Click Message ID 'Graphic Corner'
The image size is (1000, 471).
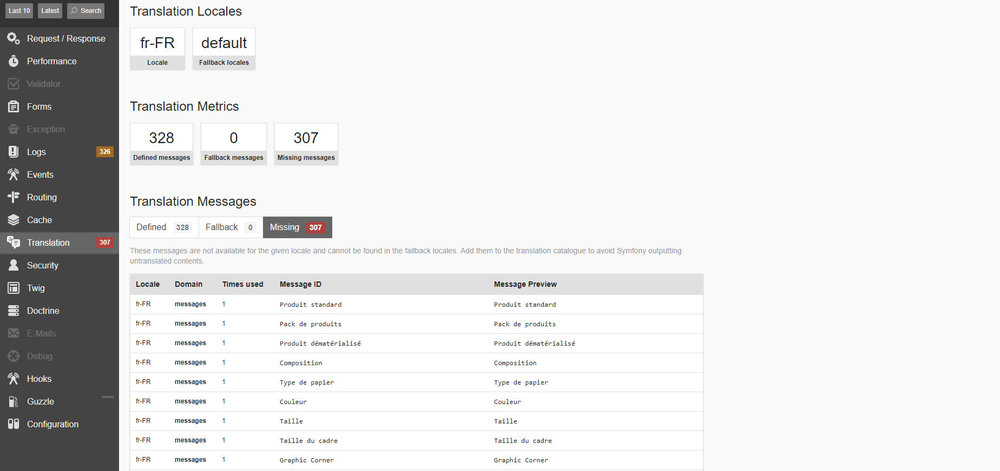[307, 460]
